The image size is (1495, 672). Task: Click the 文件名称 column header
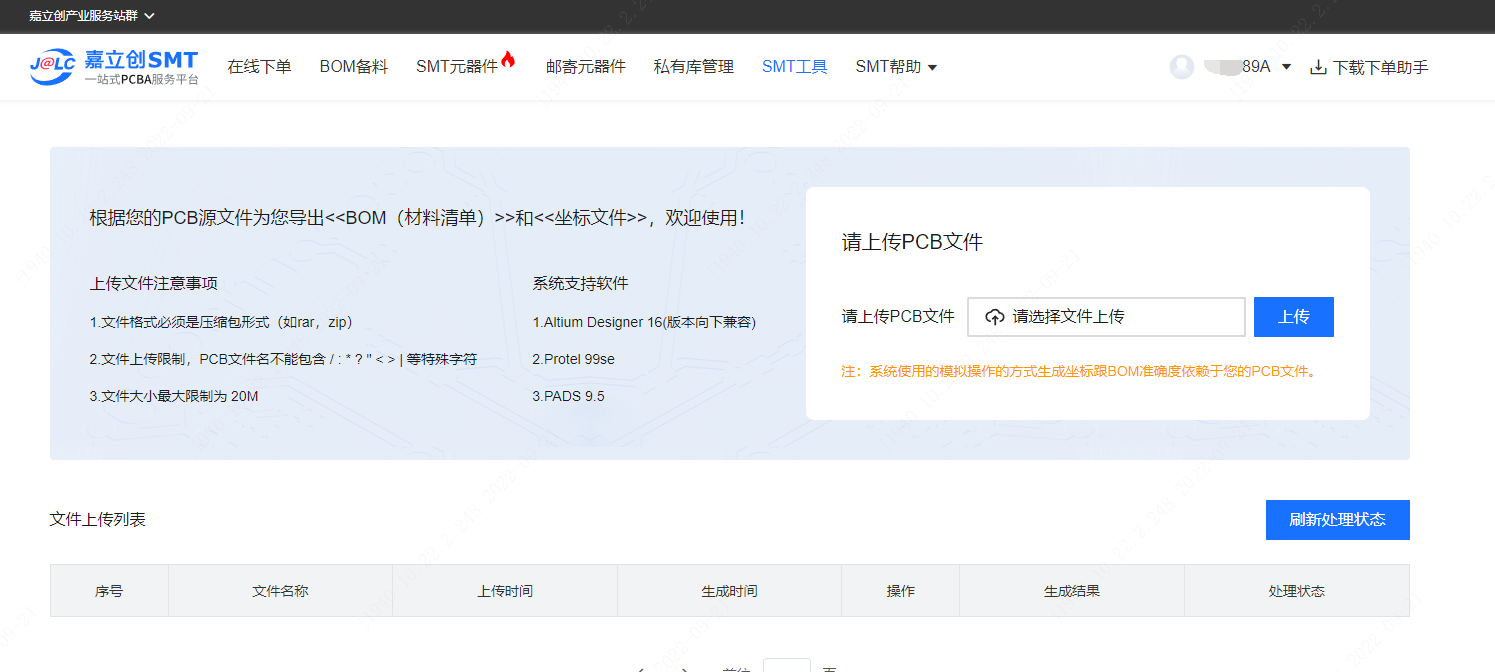pos(280,591)
